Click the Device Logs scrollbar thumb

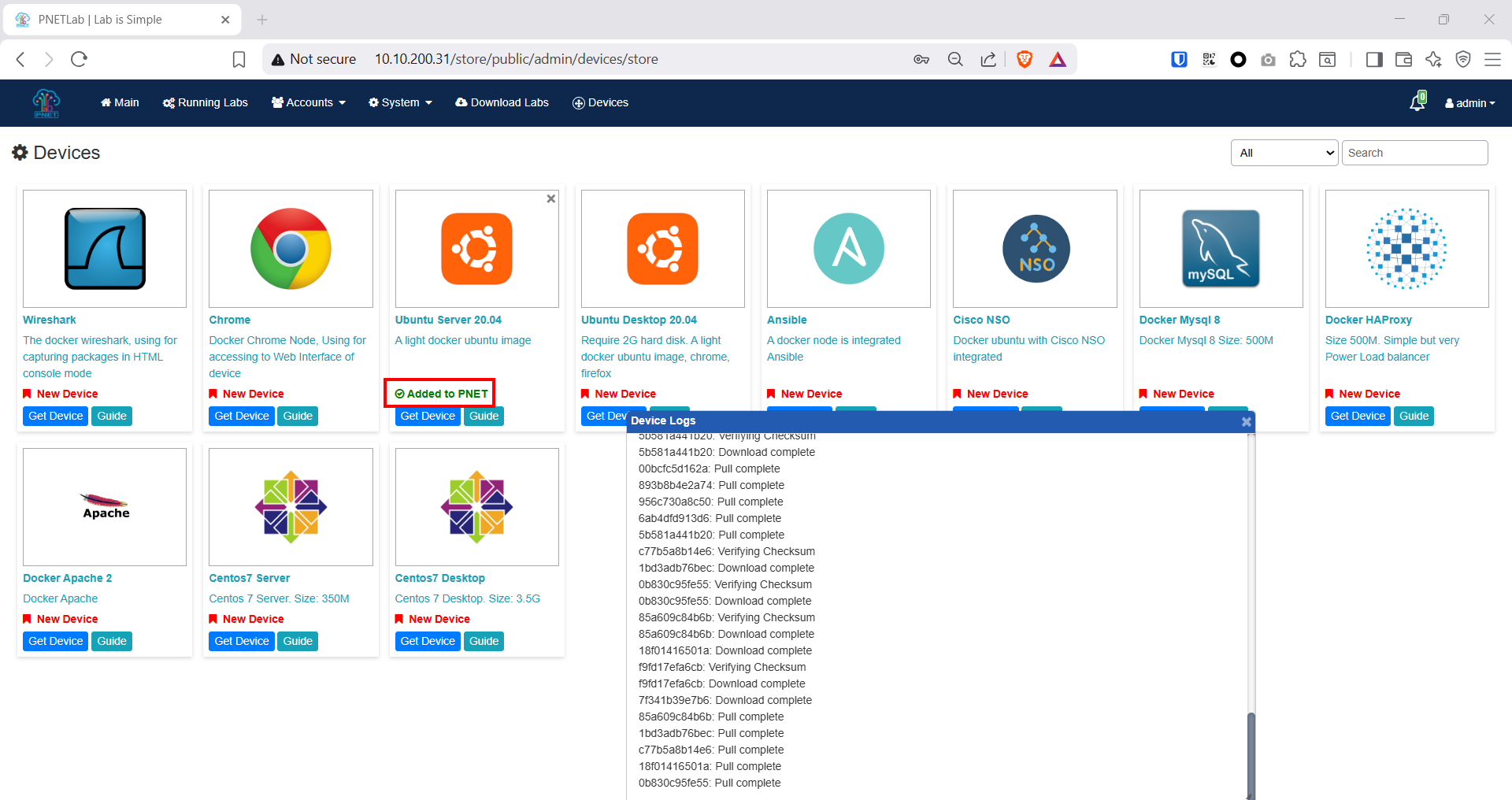point(1251,756)
